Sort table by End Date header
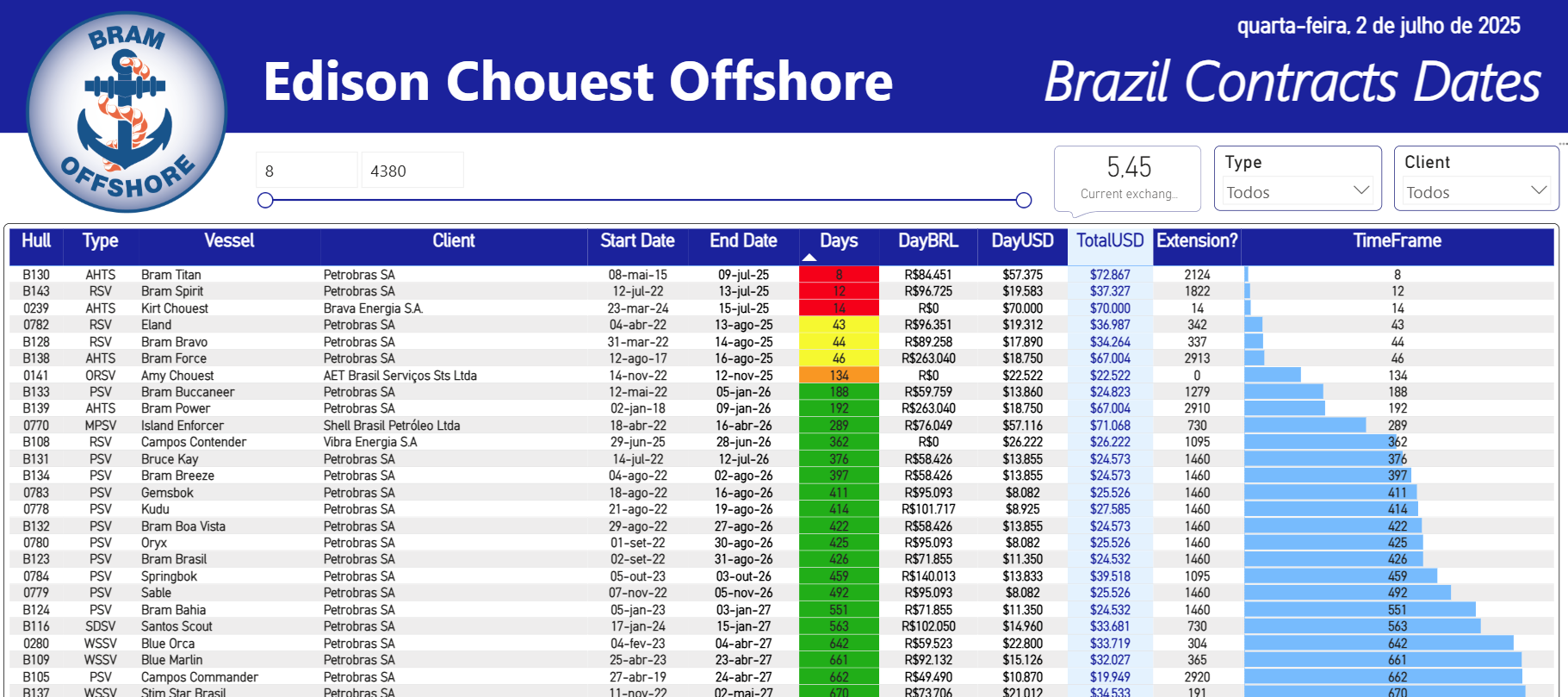Image resolution: width=1568 pixels, height=697 pixels. coord(743,241)
